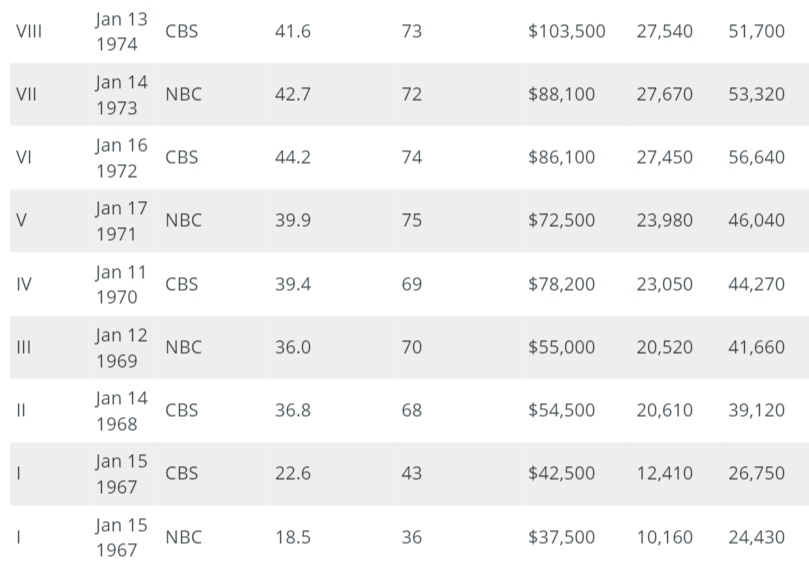
Task: Select the $37,500 cost cell
Action: 561,537
